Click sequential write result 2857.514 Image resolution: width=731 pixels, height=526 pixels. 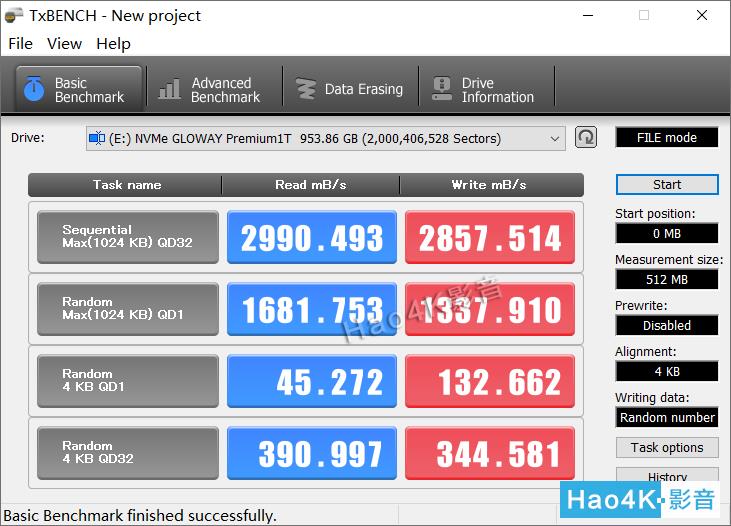click(x=490, y=237)
